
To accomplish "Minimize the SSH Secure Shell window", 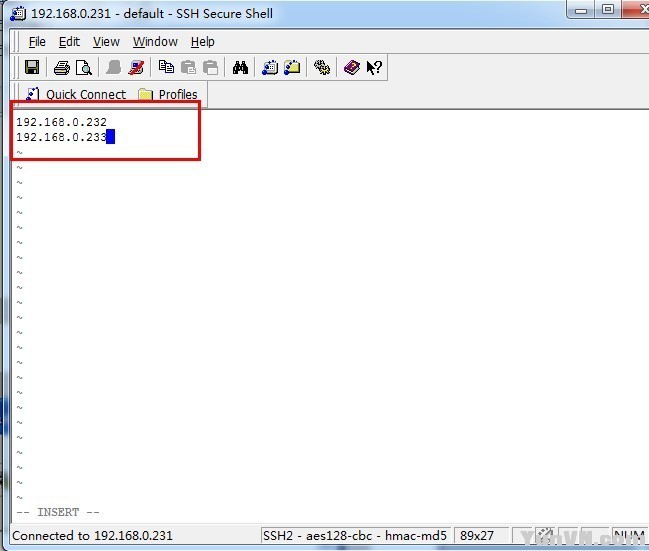I will (x=581, y=10).
